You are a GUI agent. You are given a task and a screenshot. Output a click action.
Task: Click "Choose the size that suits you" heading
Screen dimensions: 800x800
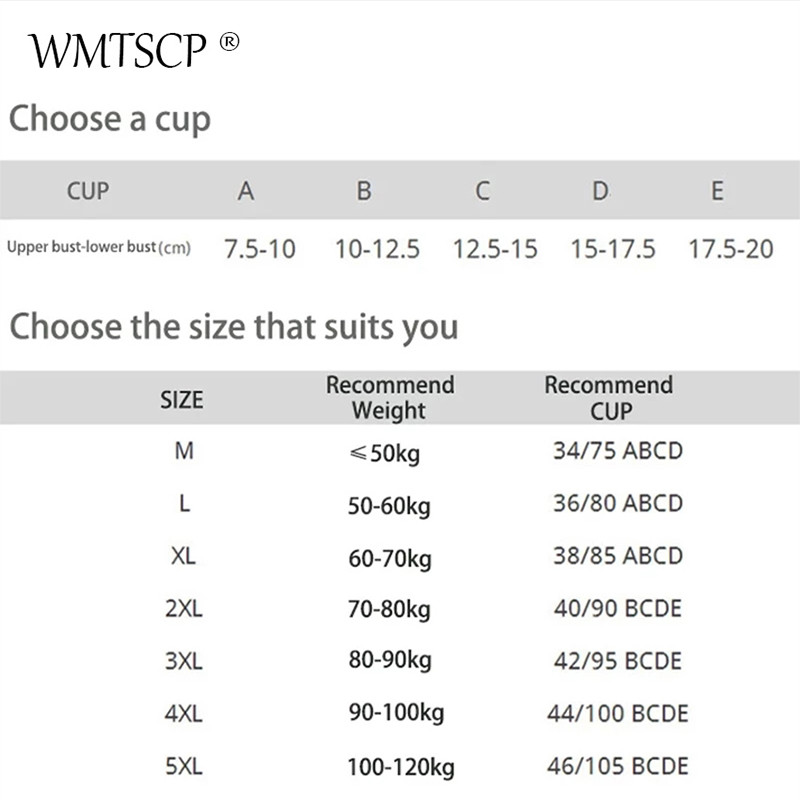point(233,327)
